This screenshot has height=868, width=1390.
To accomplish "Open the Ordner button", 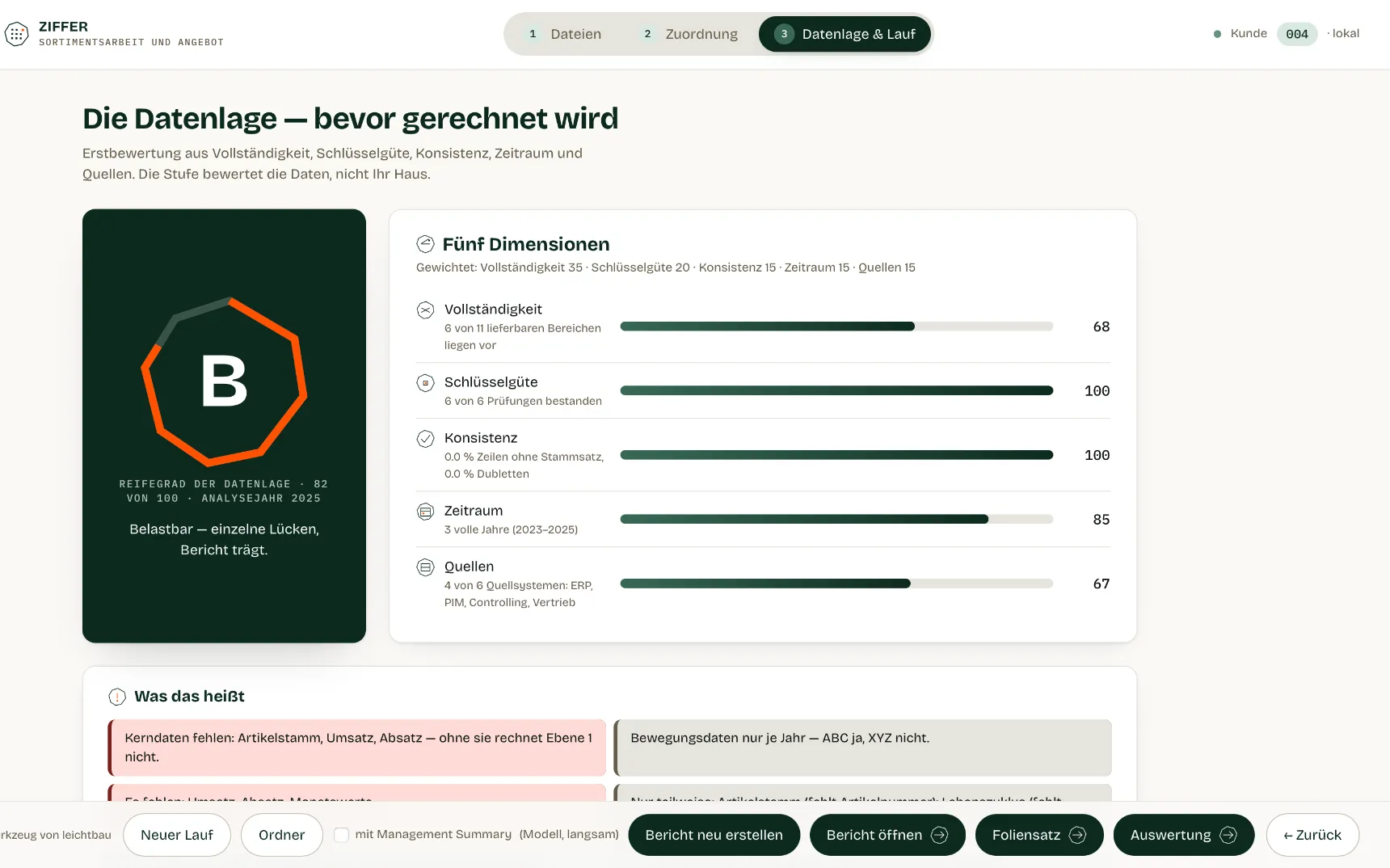I will [282, 835].
